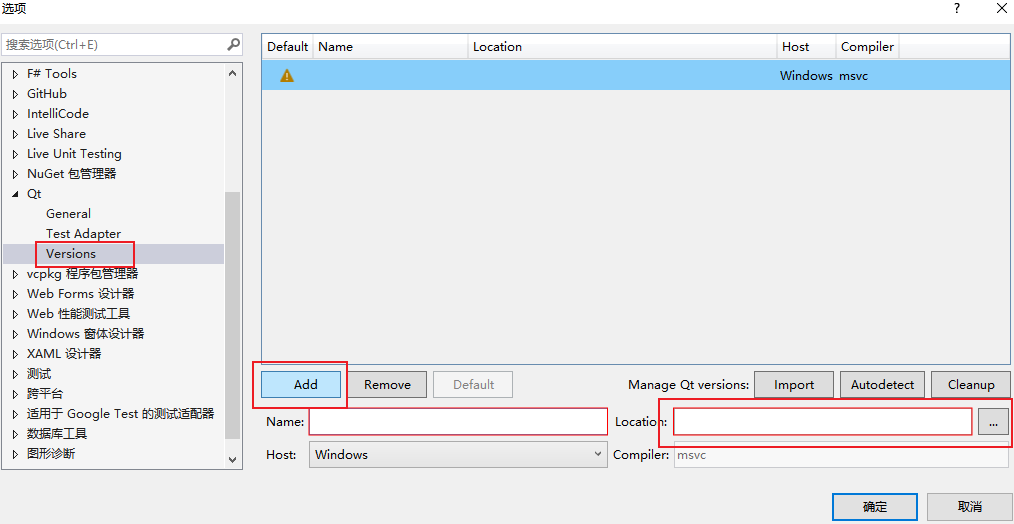
Task: Focus the Location input field
Action: (x=823, y=422)
